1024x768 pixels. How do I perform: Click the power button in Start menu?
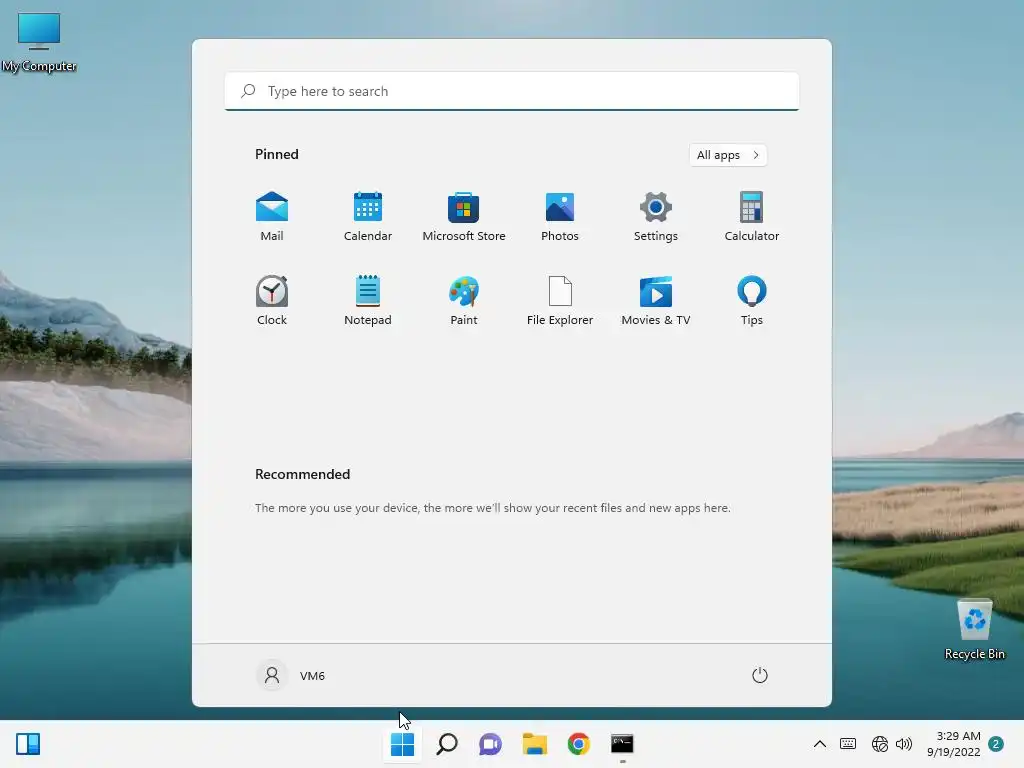pos(760,675)
